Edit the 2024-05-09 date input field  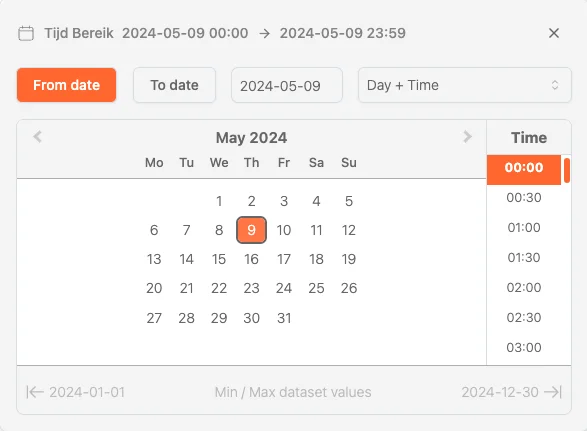(x=287, y=85)
